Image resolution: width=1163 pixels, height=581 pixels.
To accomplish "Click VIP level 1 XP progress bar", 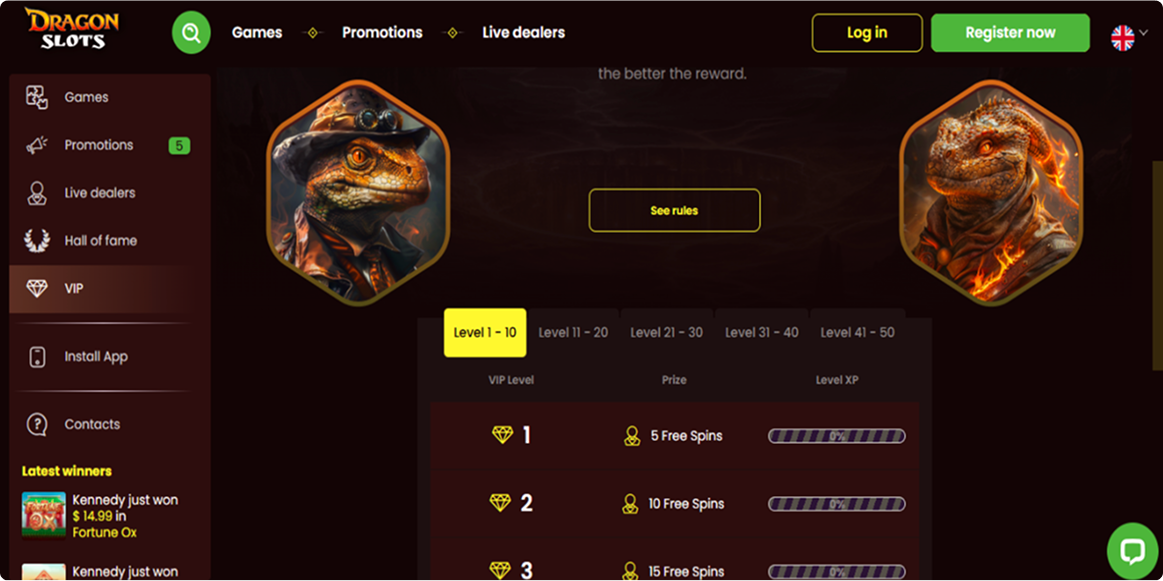I will coord(837,436).
